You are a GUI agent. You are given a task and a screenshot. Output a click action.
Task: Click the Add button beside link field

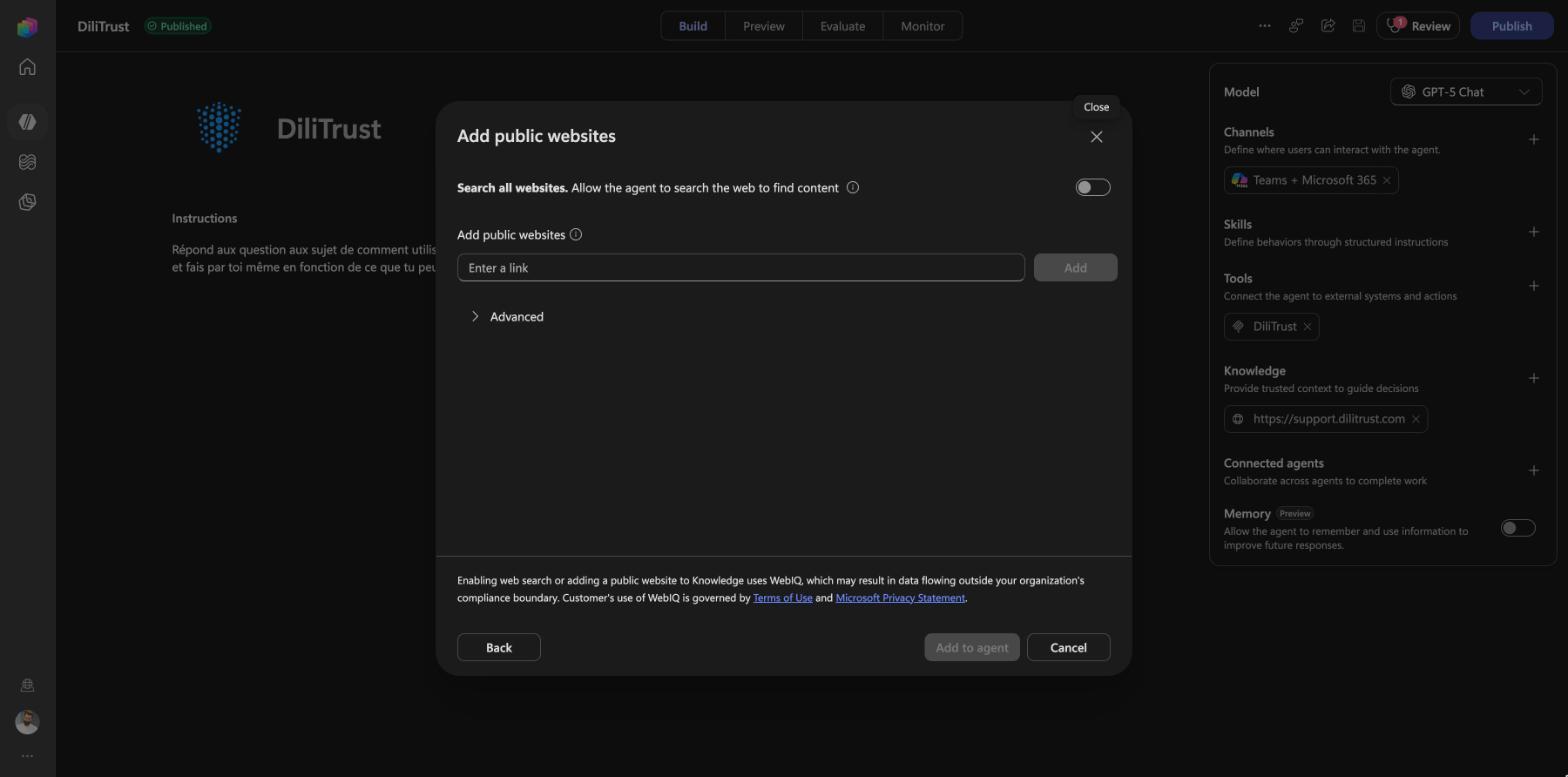point(1075,267)
